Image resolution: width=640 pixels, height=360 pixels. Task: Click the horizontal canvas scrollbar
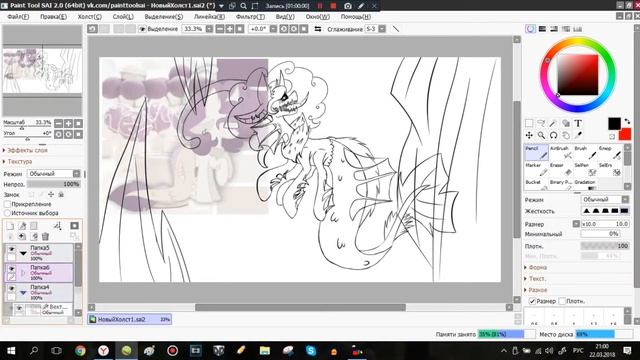[x=300, y=307]
